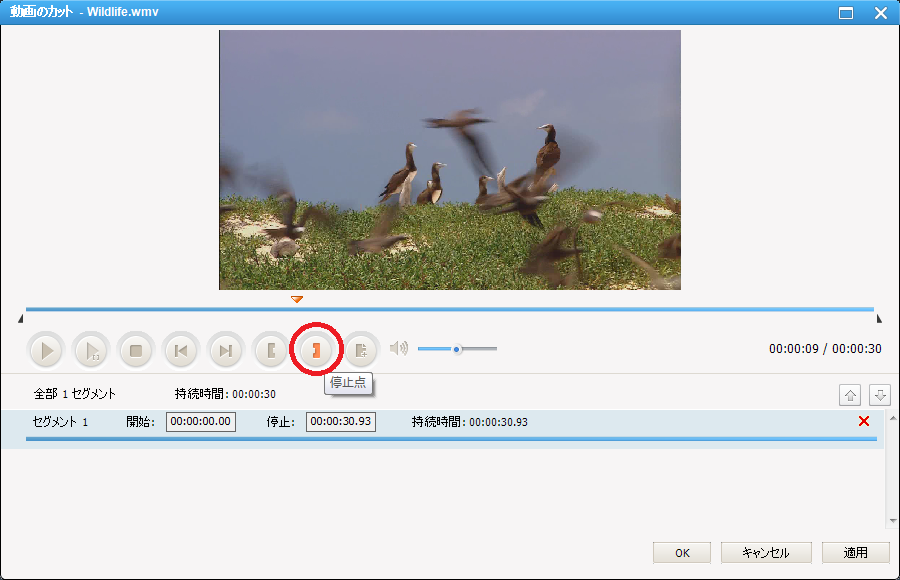
Task: Click the left trim marker on timeline
Action: tap(21, 318)
